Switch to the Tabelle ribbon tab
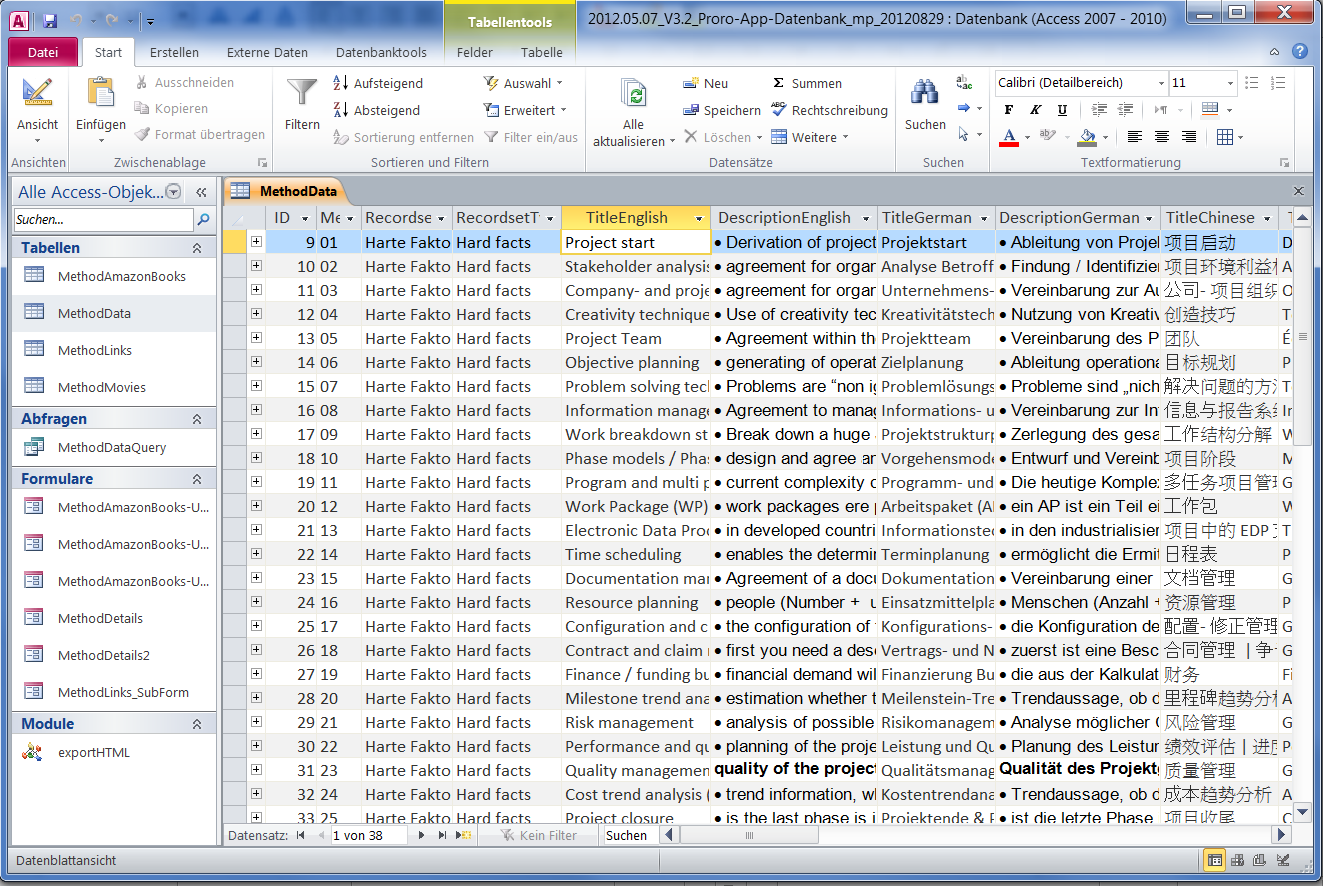1323x886 pixels. (x=542, y=52)
